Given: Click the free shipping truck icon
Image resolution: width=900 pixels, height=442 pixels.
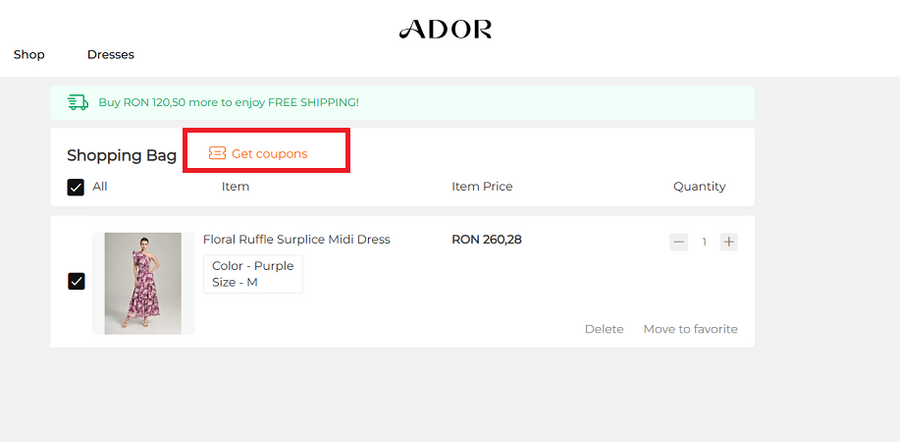Looking at the screenshot, I should (x=78, y=102).
